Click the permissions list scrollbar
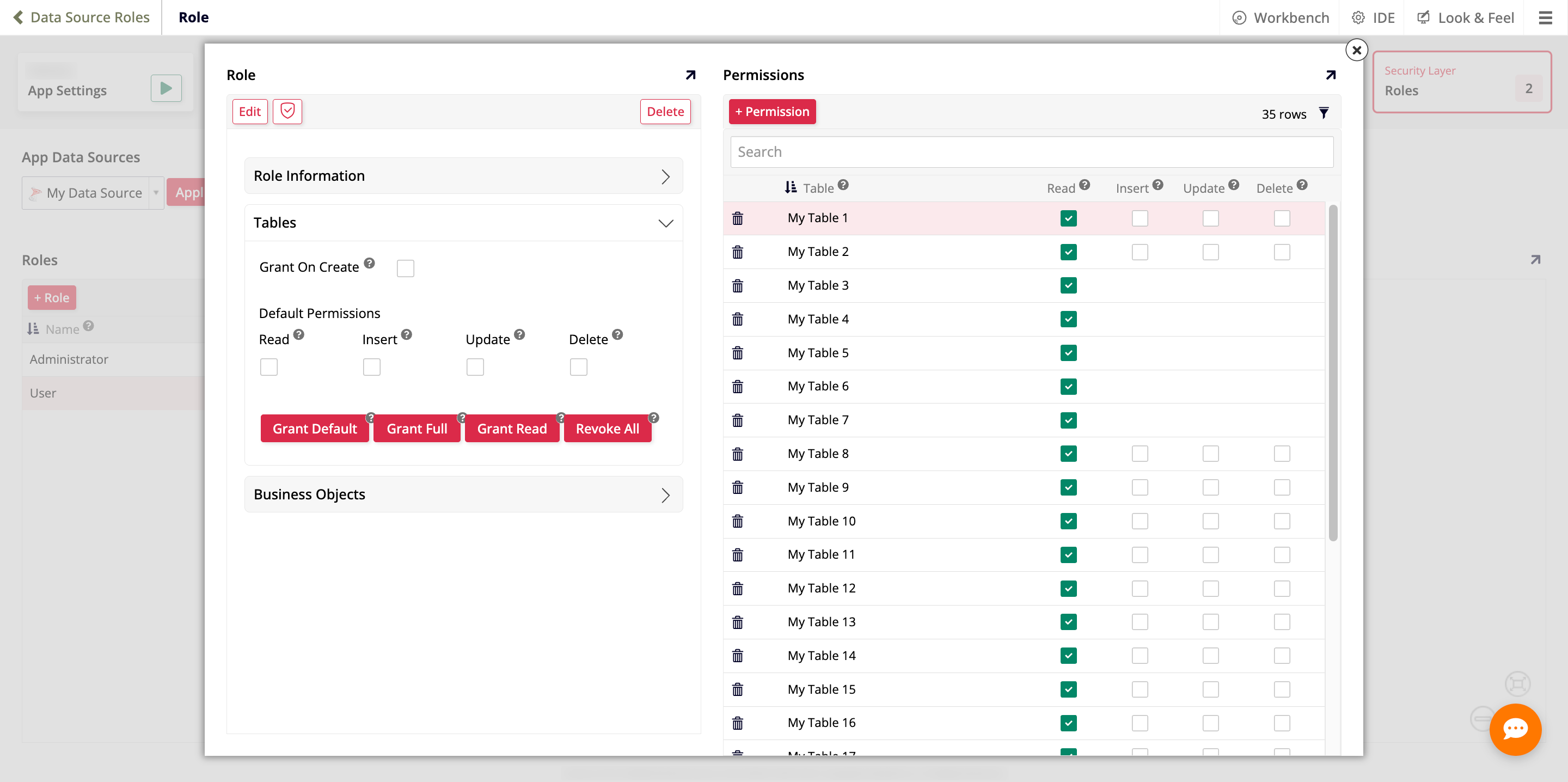1568x782 pixels. [x=1333, y=372]
